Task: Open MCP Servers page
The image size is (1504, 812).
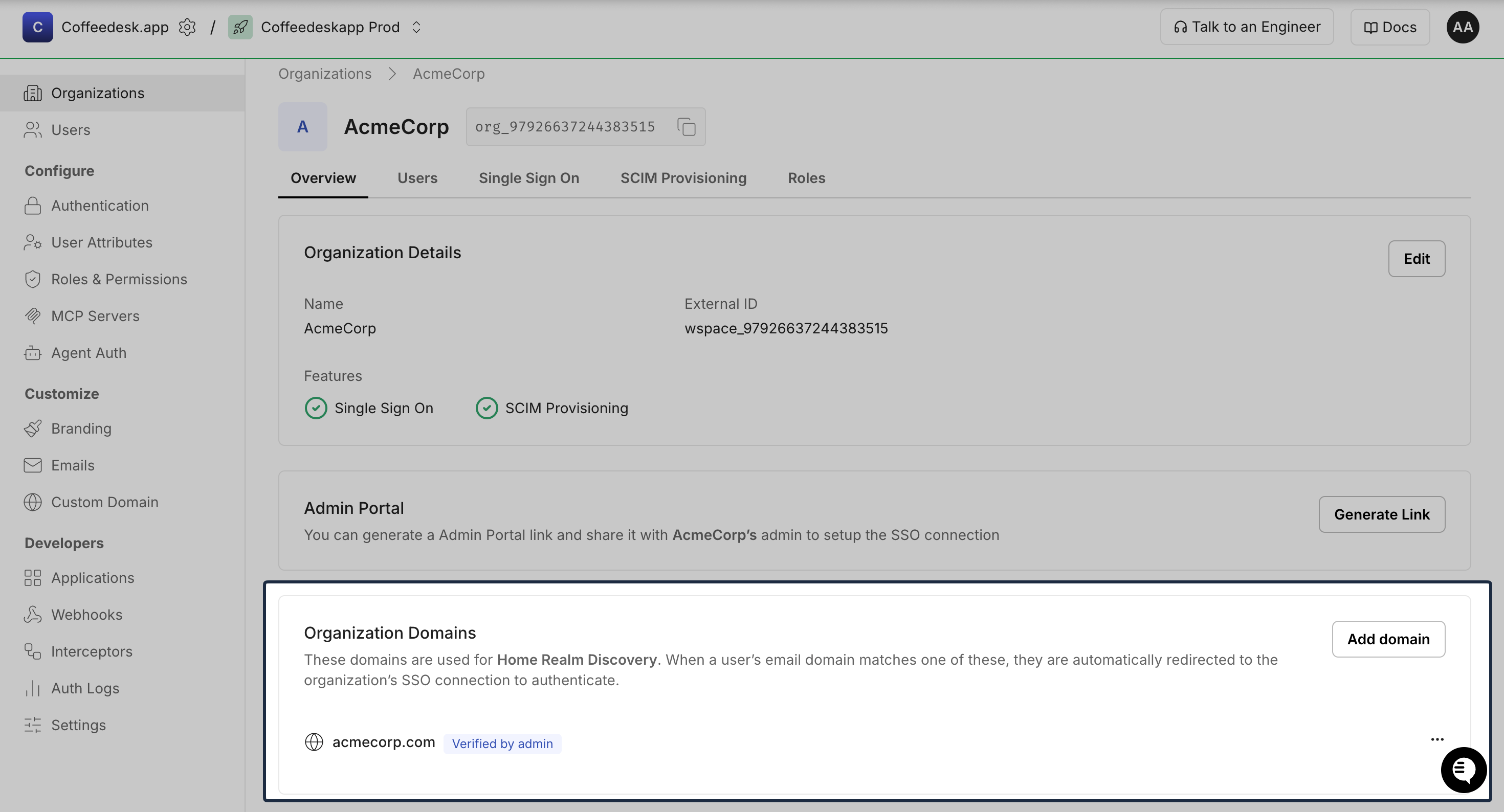Action: click(x=96, y=316)
